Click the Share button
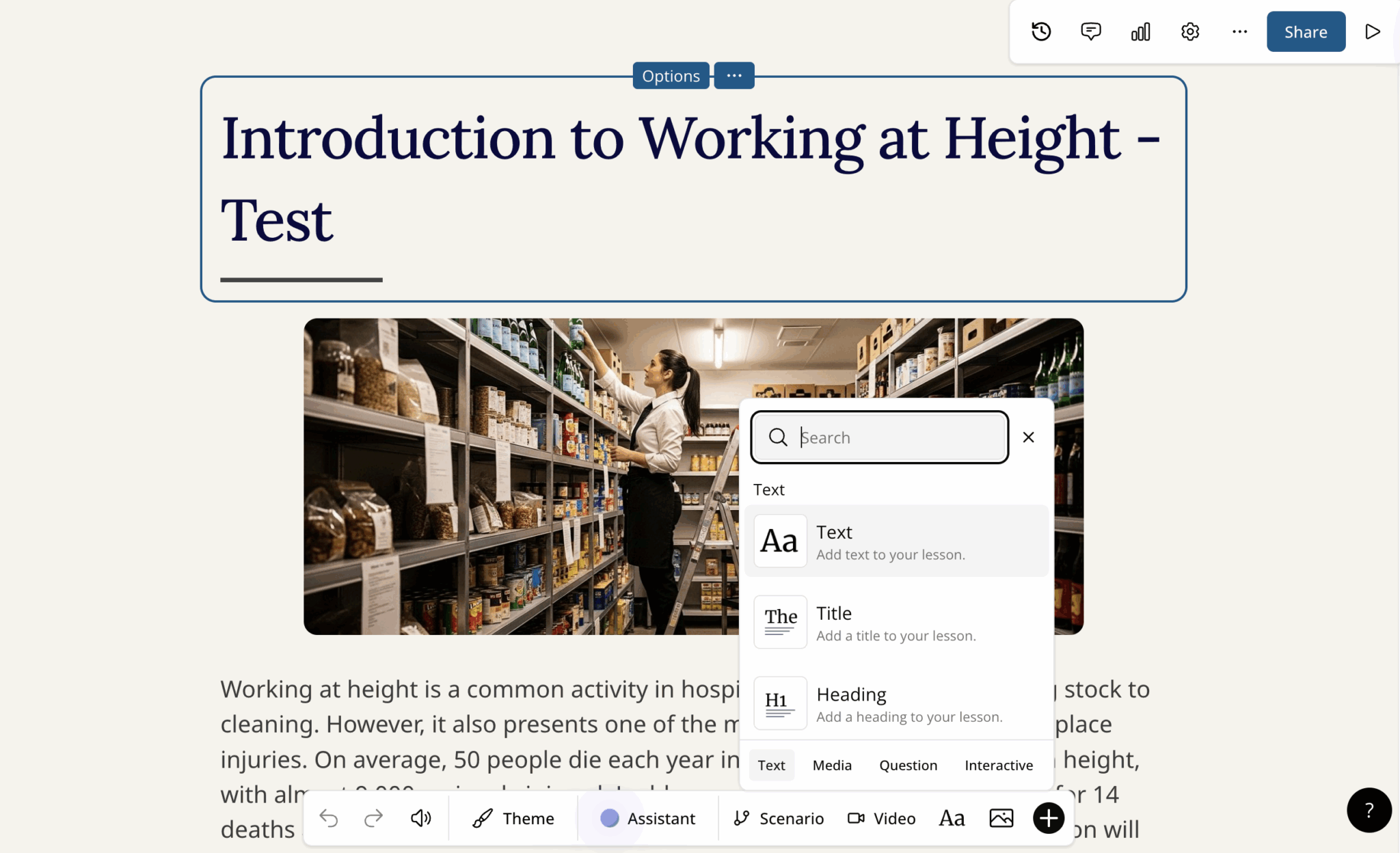 pyautogui.click(x=1305, y=31)
